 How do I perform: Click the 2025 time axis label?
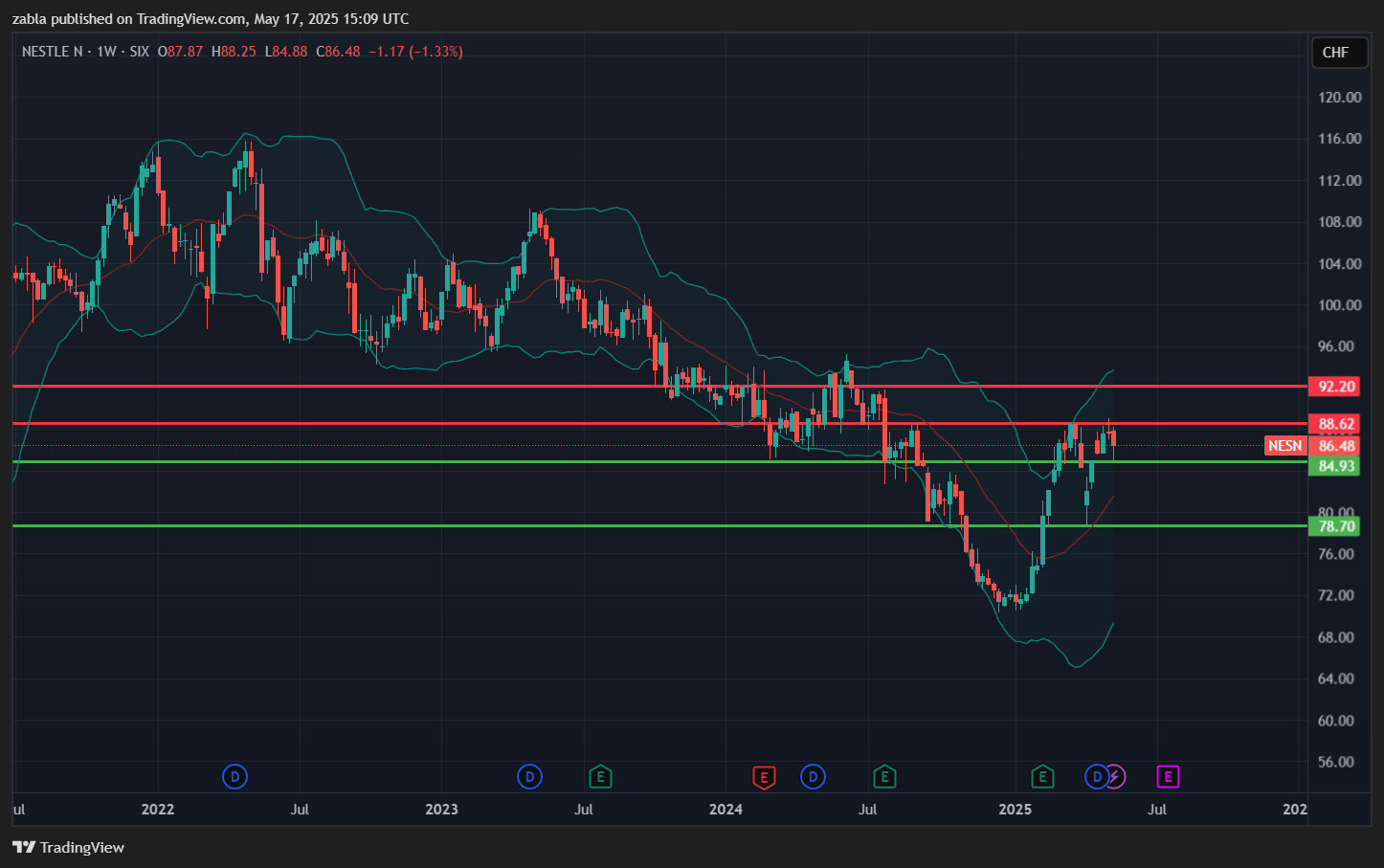click(1016, 810)
